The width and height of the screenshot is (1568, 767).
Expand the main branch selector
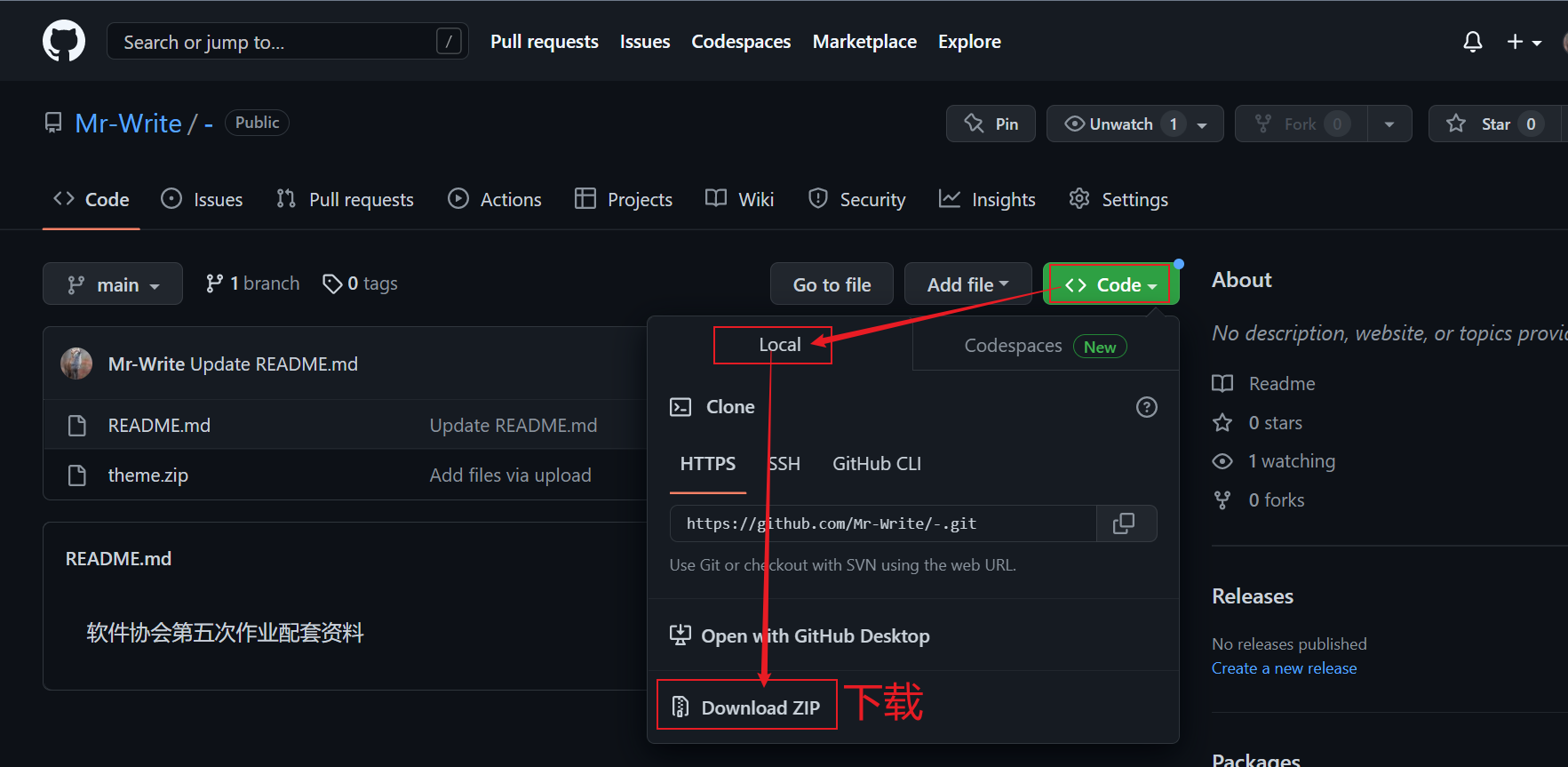click(113, 284)
